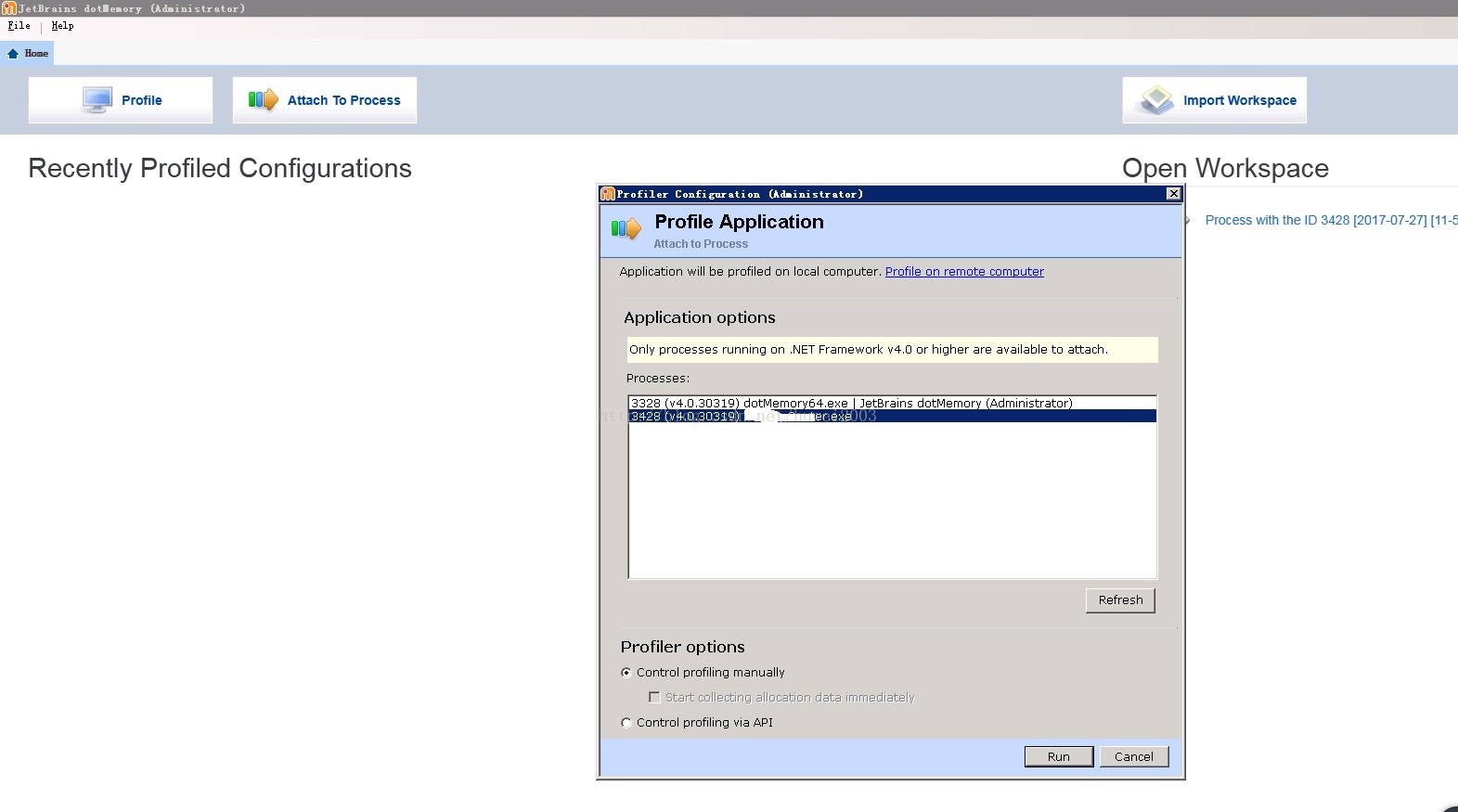Select Control profiling manually radio button

pos(626,673)
